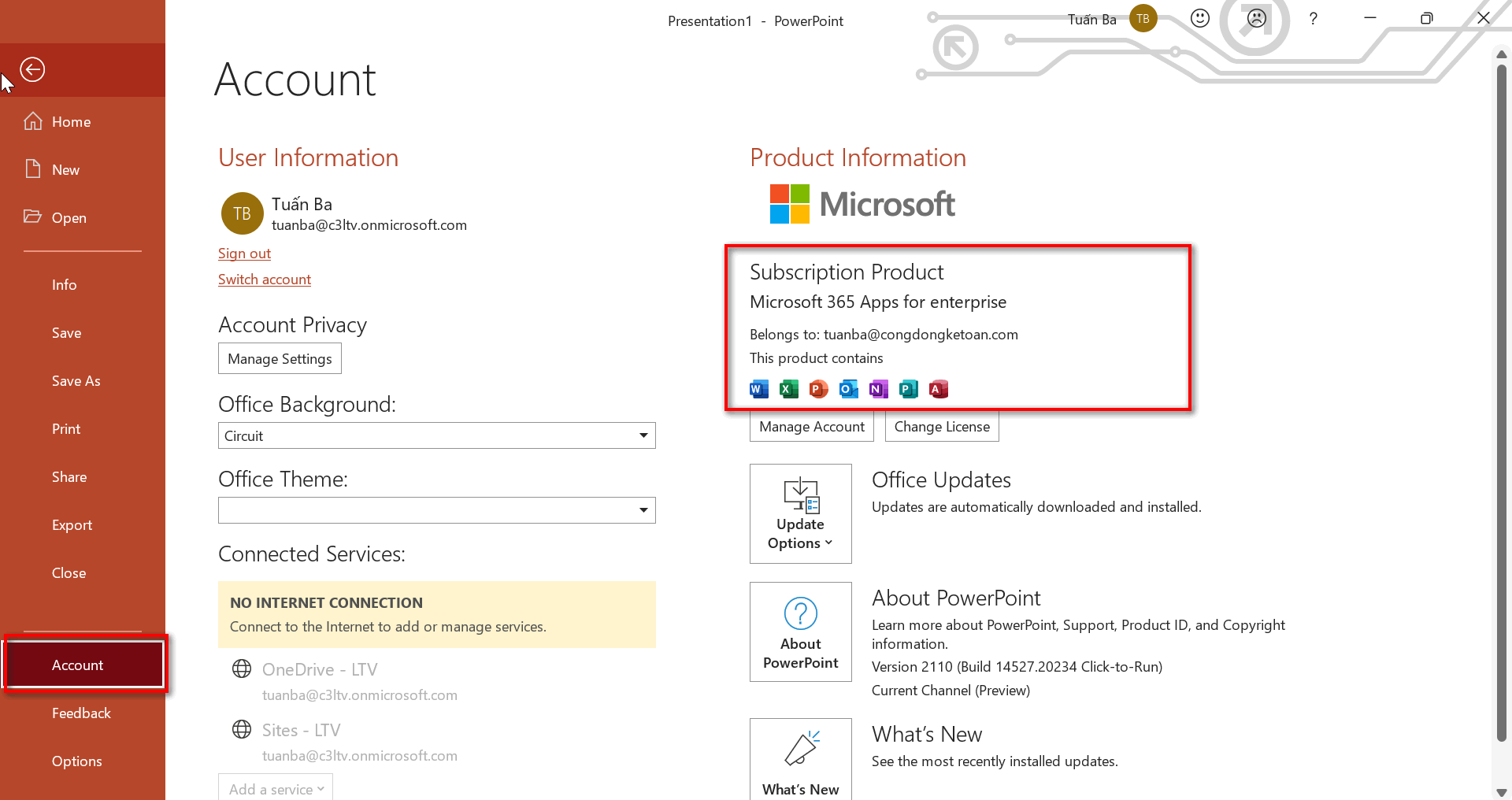This screenshot has width=1512, height=800.
Task: Restore down the PowerPoint window
Action: point(1426,18)
